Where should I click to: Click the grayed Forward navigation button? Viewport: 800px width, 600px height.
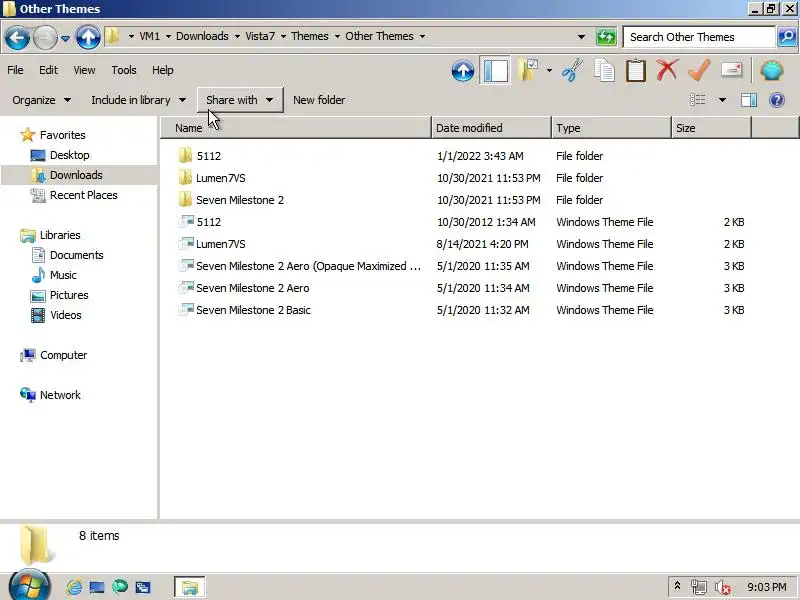tap(45, 37)
